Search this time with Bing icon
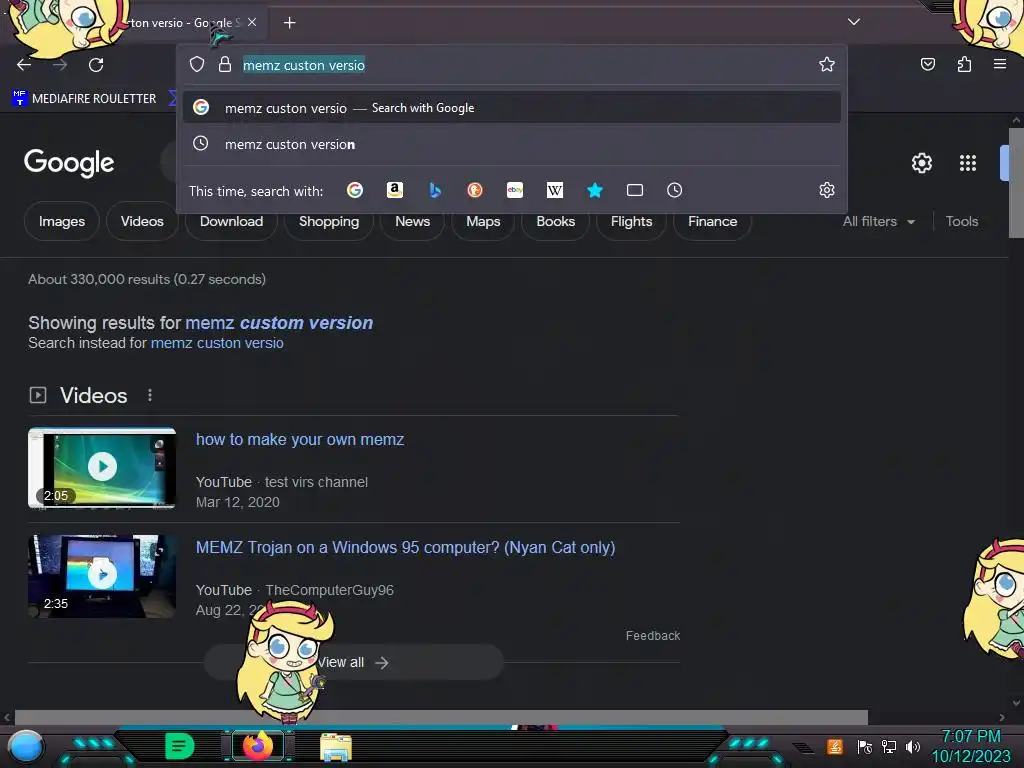Viewport: 1024px width, 768px height. (435, 190)
